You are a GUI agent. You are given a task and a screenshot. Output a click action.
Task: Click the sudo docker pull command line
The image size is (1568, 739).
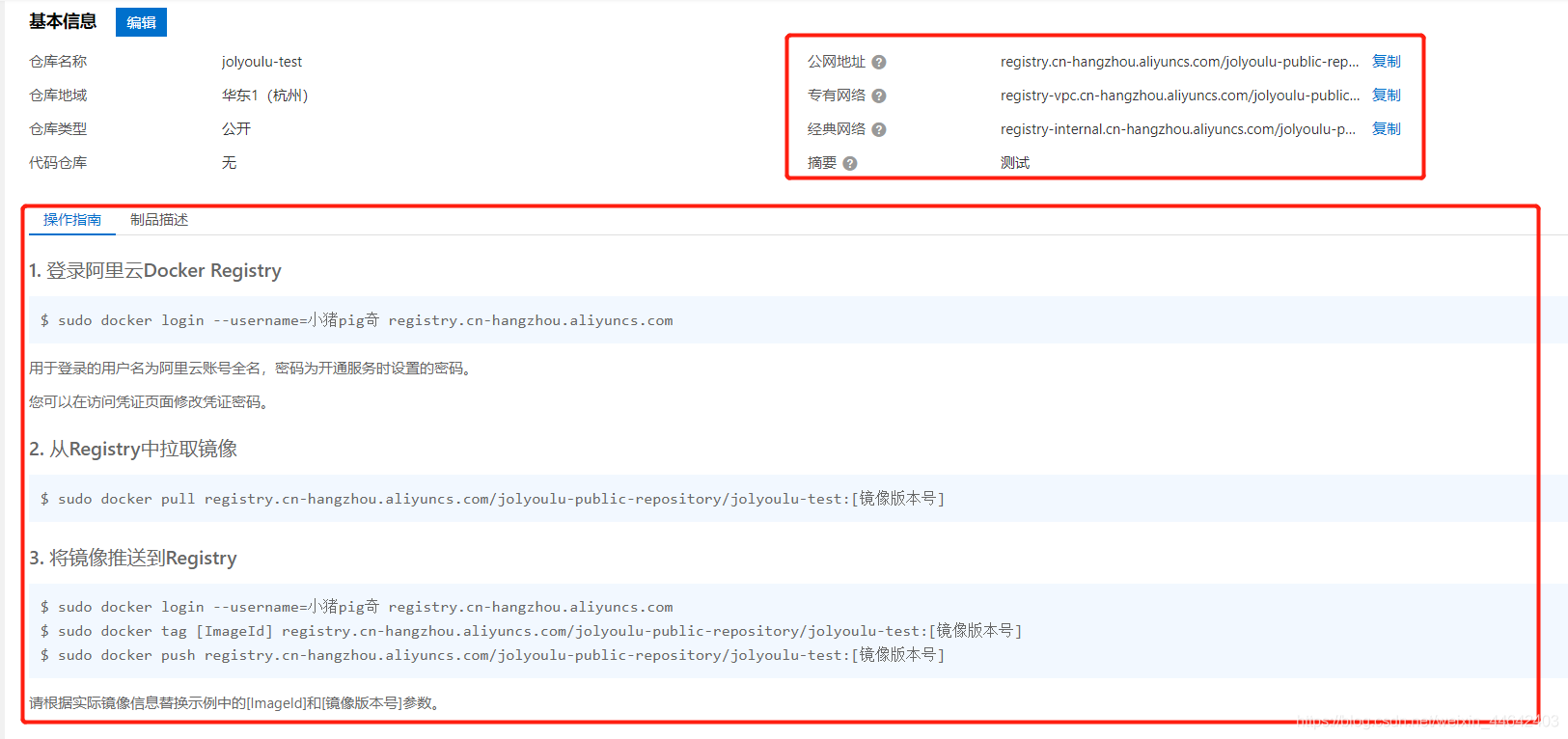click(x=493, y=499)
